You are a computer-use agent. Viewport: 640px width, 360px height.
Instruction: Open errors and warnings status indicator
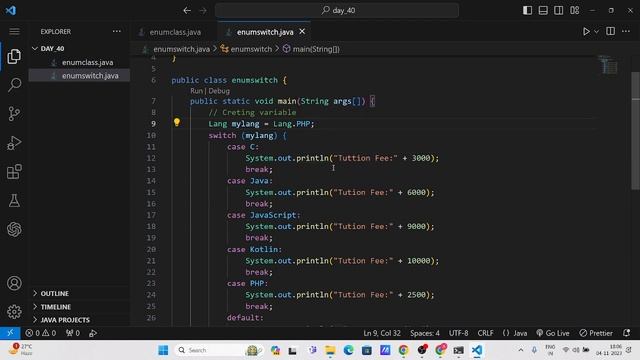(x=41, y=333)
